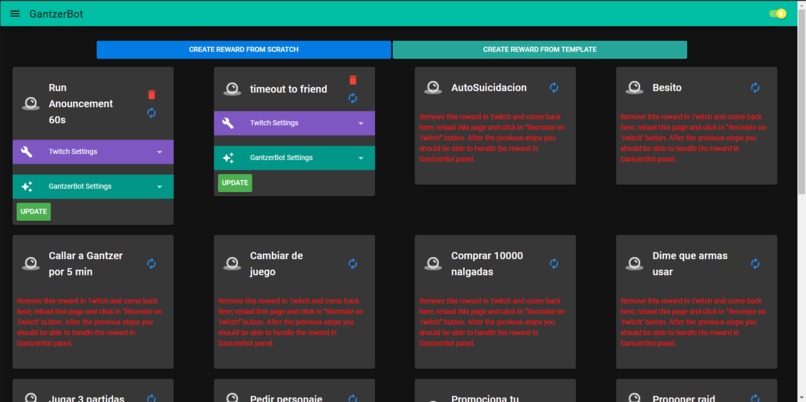
Task: Recreate AutoSuicidacion reward via refresh icon
Action: [554, 88]
